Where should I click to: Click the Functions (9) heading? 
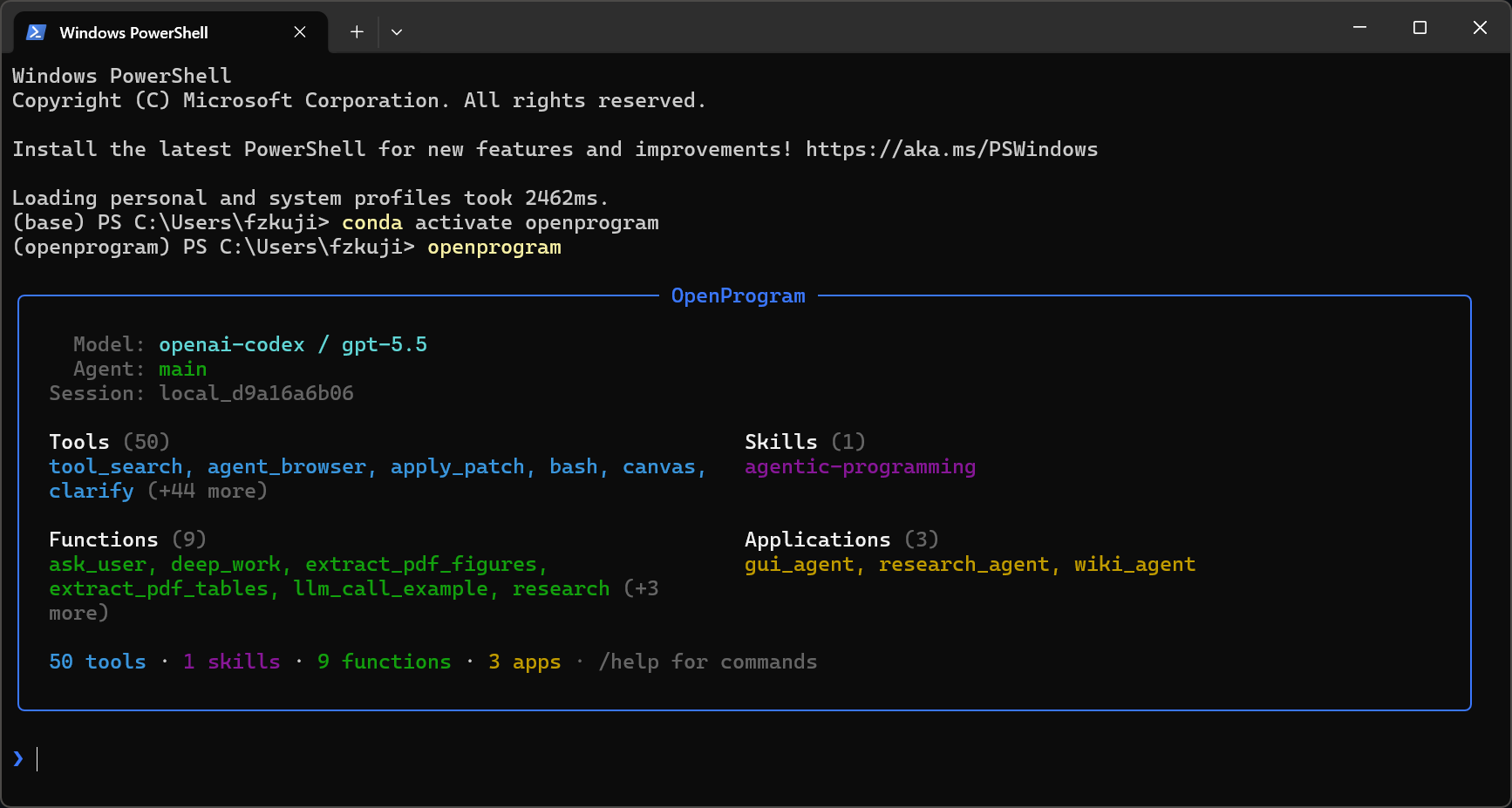[127, 540]
